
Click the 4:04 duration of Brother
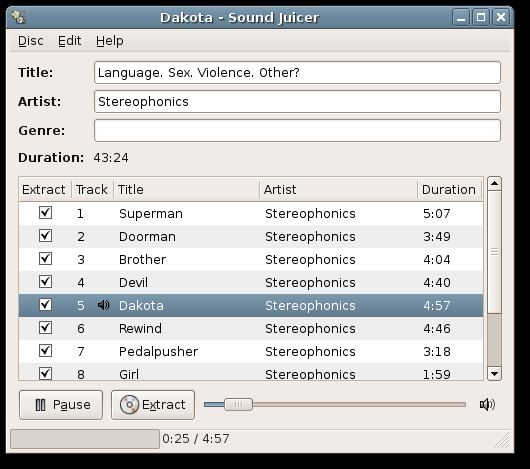coord(436,260)
